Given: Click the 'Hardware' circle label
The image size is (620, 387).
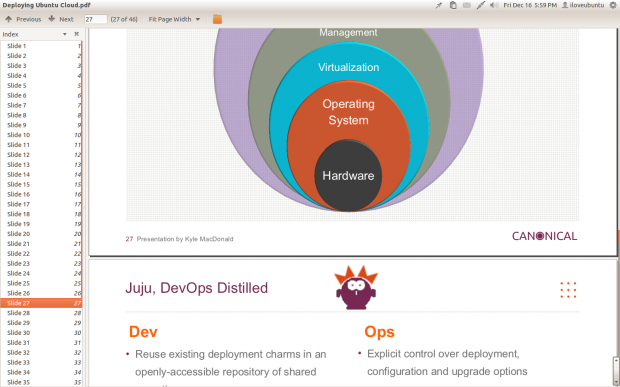Looking at the screenshot, I should (x=348, y=176).
